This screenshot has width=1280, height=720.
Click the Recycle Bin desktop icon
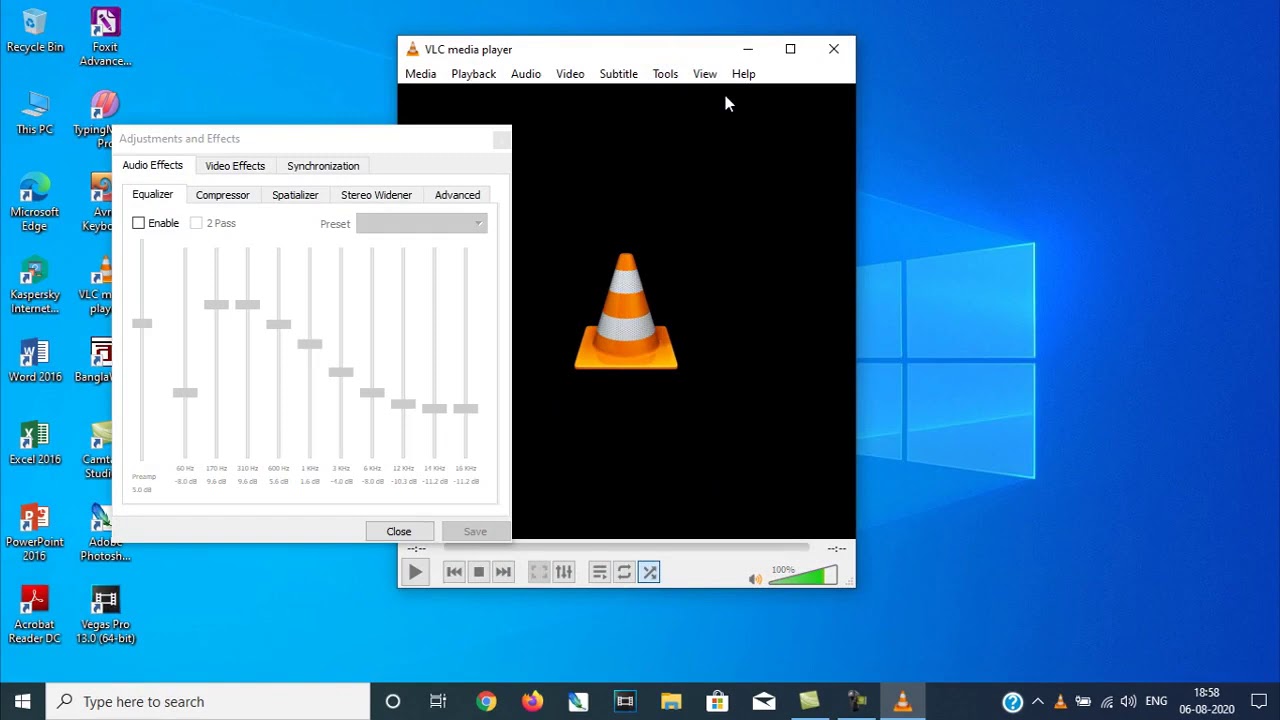tap(35, 30)
